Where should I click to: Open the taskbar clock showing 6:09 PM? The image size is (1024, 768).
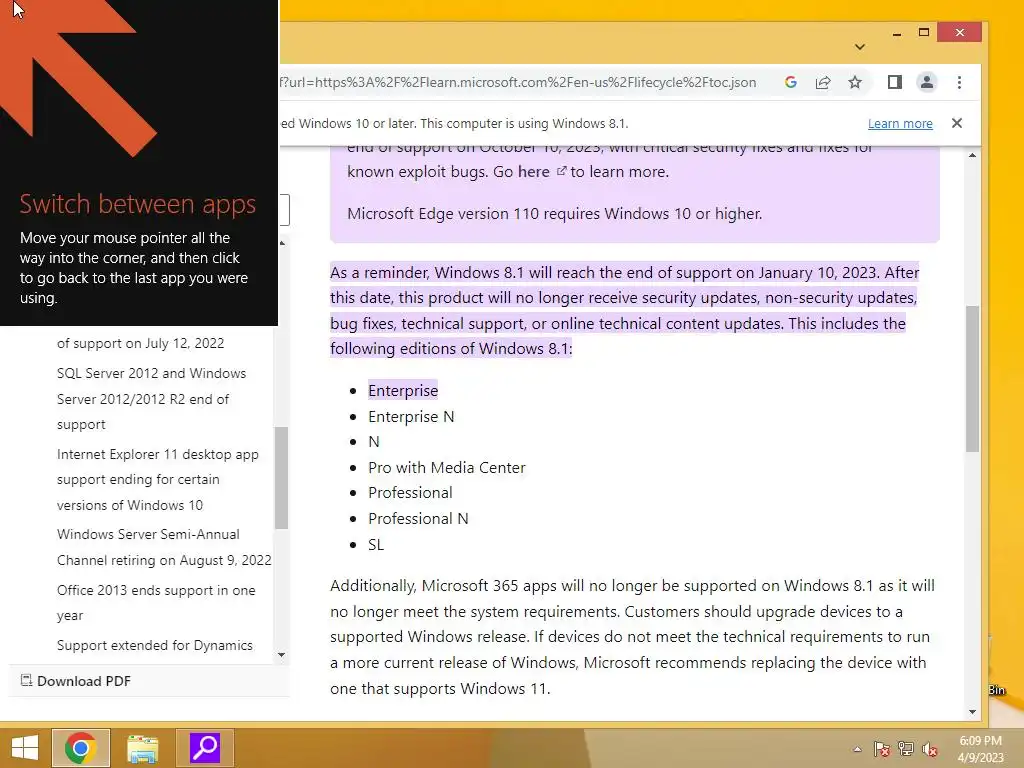(x=980, y=749)
